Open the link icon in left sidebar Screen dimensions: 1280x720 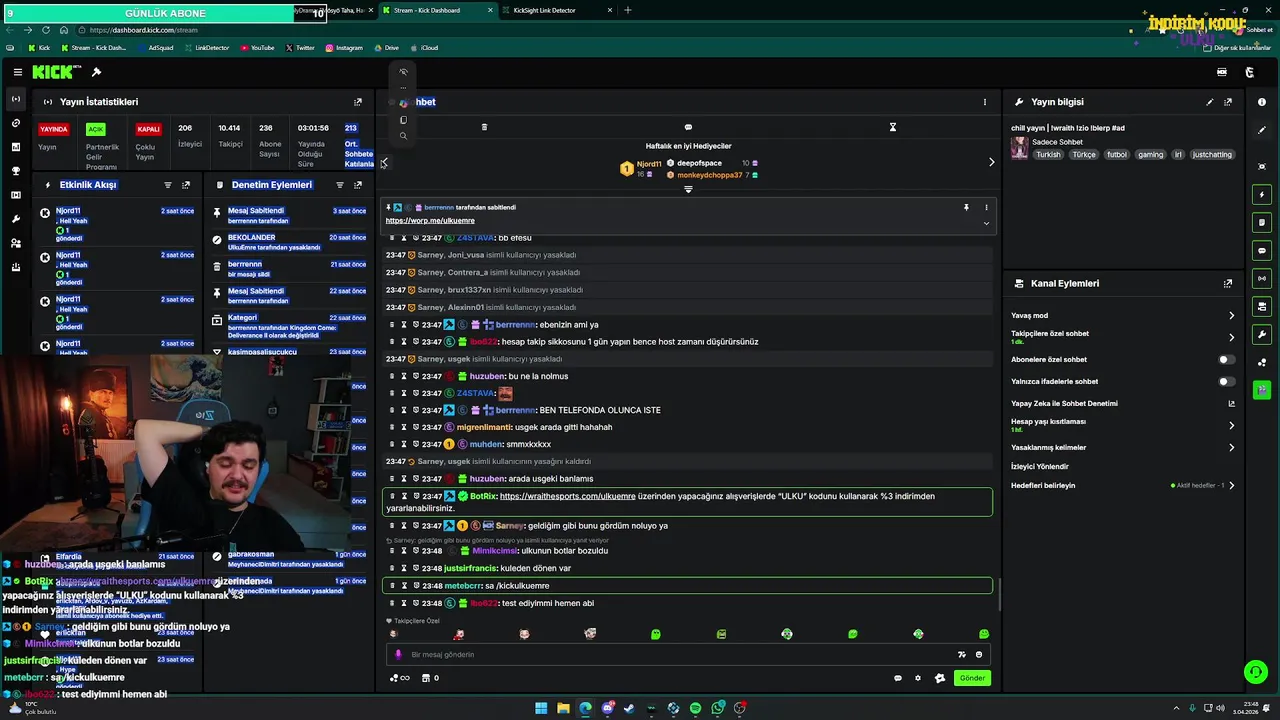(15, 123)
